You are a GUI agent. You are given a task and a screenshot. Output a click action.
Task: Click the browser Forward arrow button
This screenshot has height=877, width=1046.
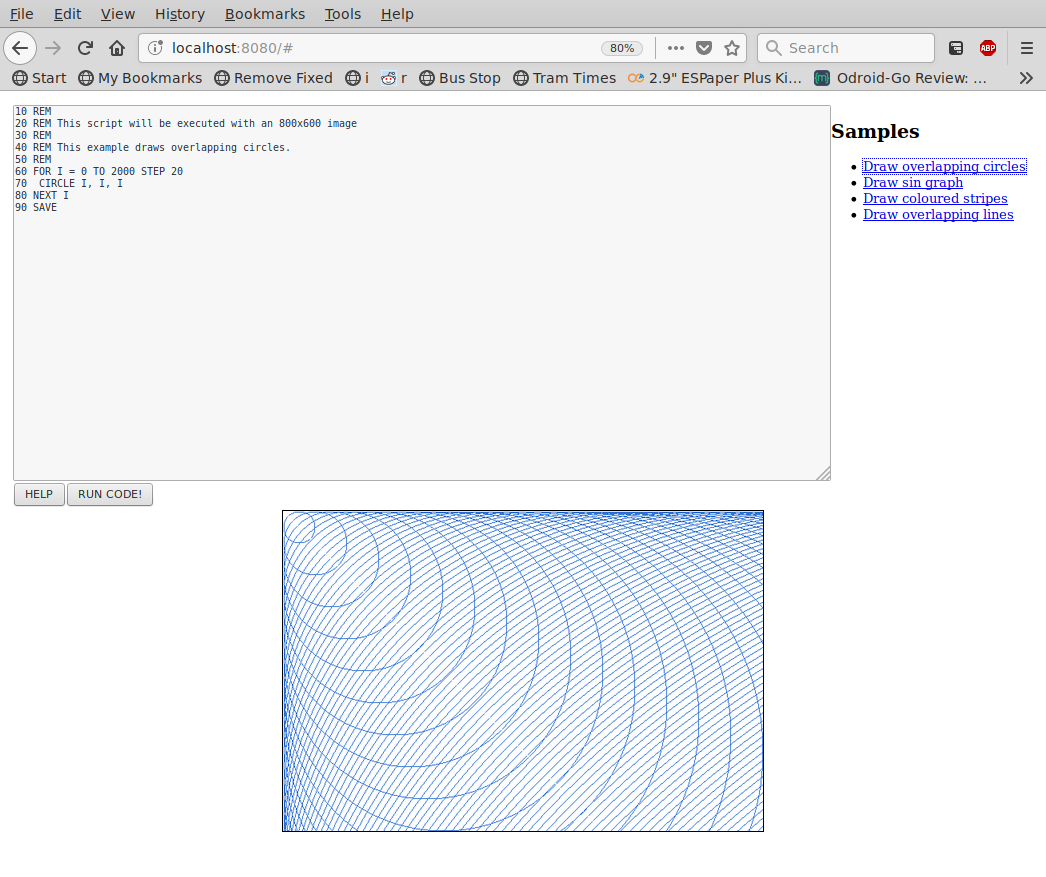tap(53, 48)
